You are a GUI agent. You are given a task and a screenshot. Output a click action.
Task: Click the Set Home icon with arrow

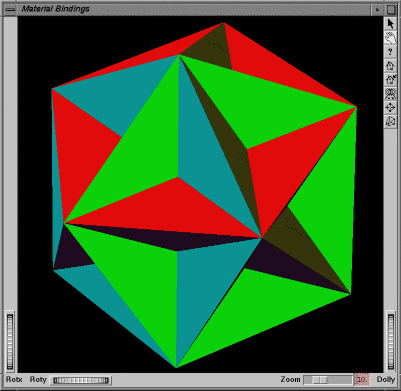tap(390, 80)
